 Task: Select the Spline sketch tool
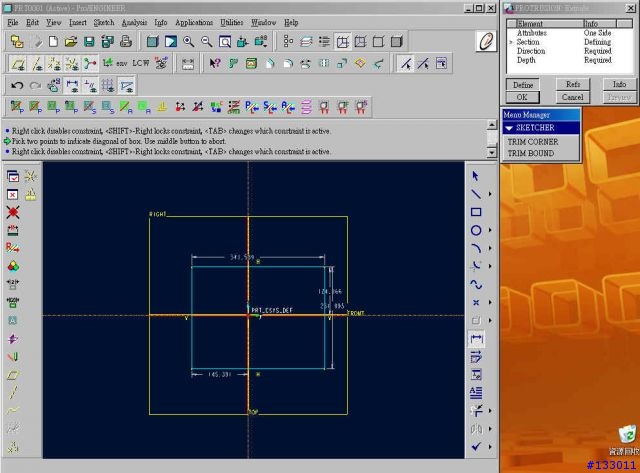pos(476,284)
